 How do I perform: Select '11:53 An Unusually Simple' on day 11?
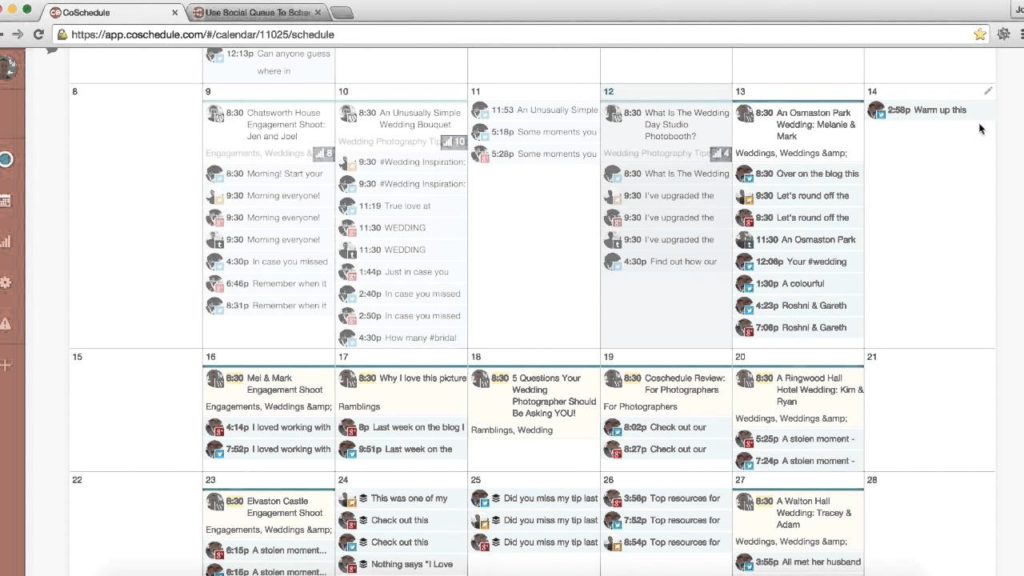[534, 110]
